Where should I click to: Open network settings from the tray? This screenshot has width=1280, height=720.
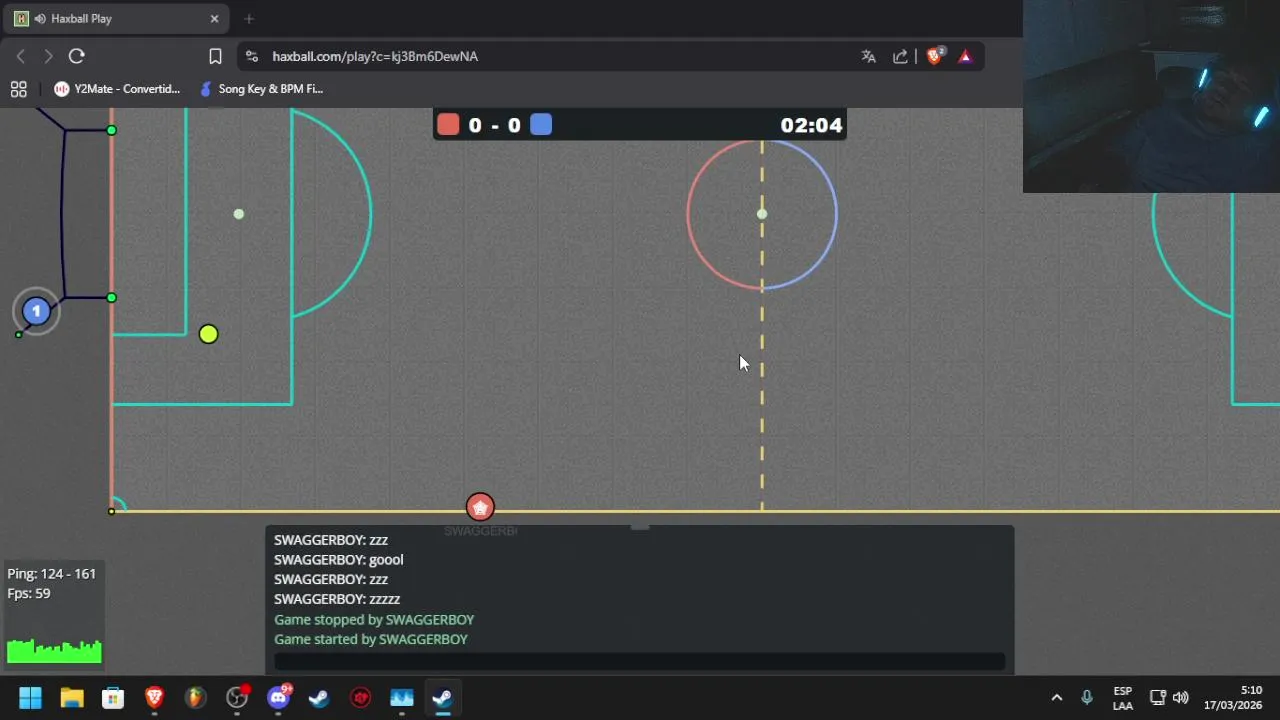tap(1158, 698)
